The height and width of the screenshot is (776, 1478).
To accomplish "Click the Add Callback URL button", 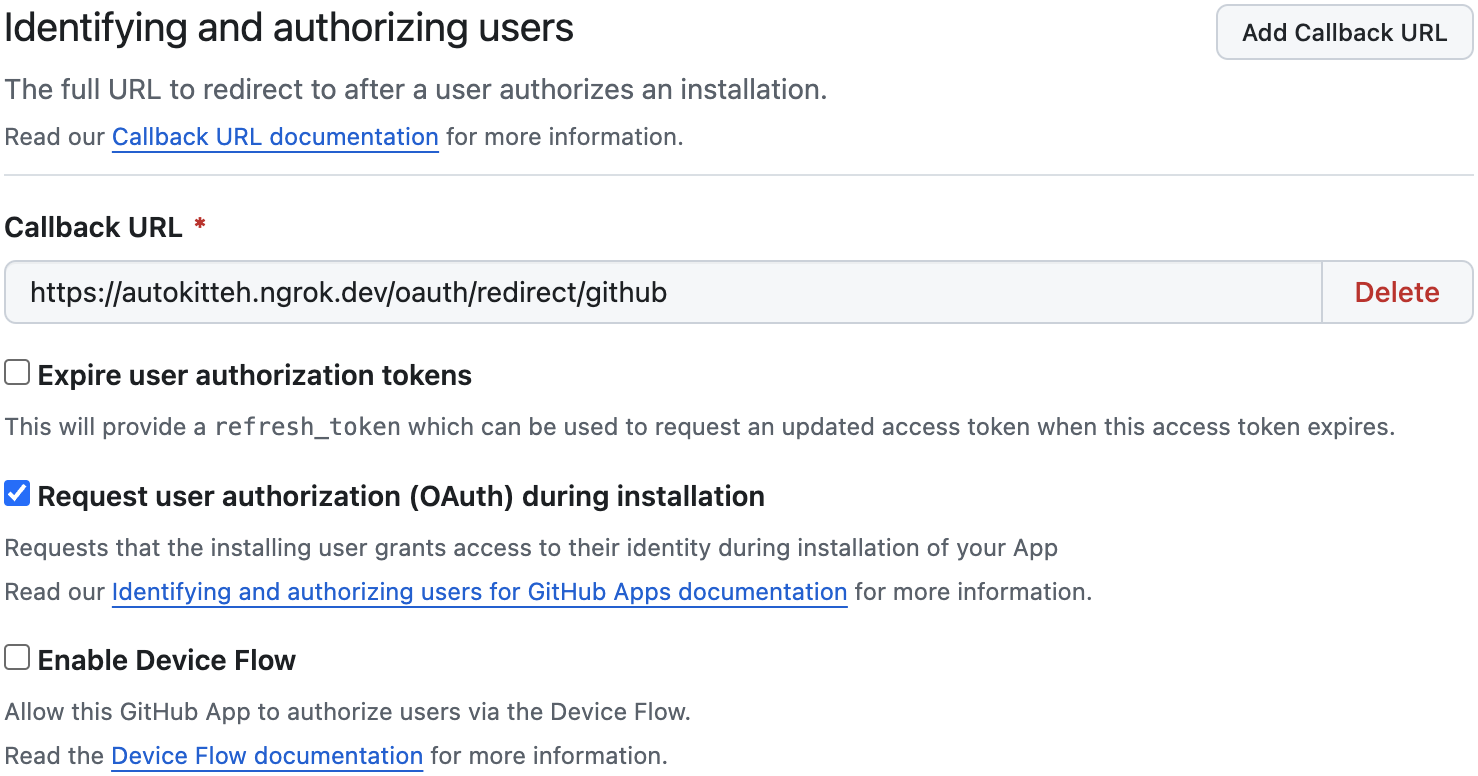I will click(1344, 32).
